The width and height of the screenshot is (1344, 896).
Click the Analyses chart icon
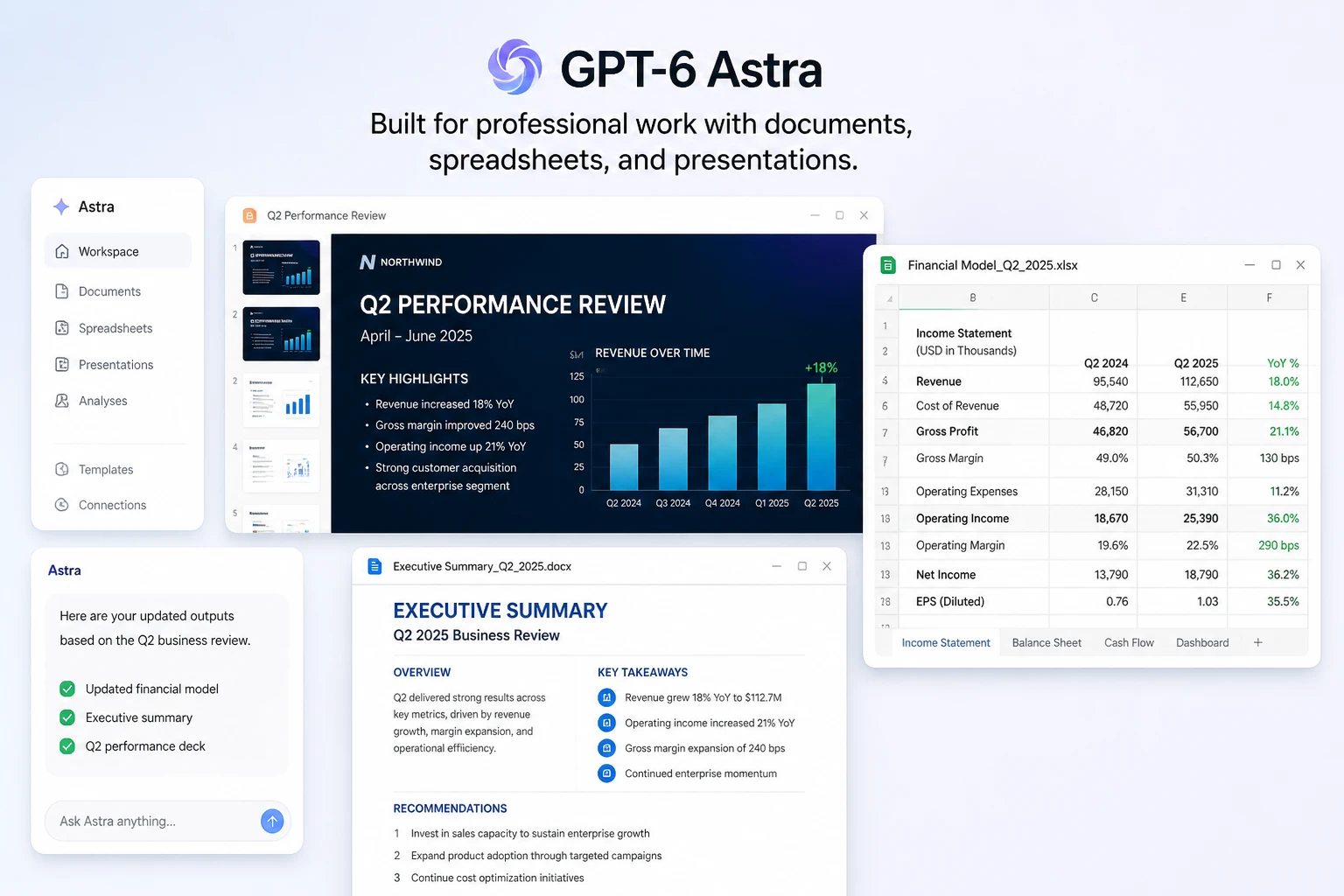tap(62, 401)
